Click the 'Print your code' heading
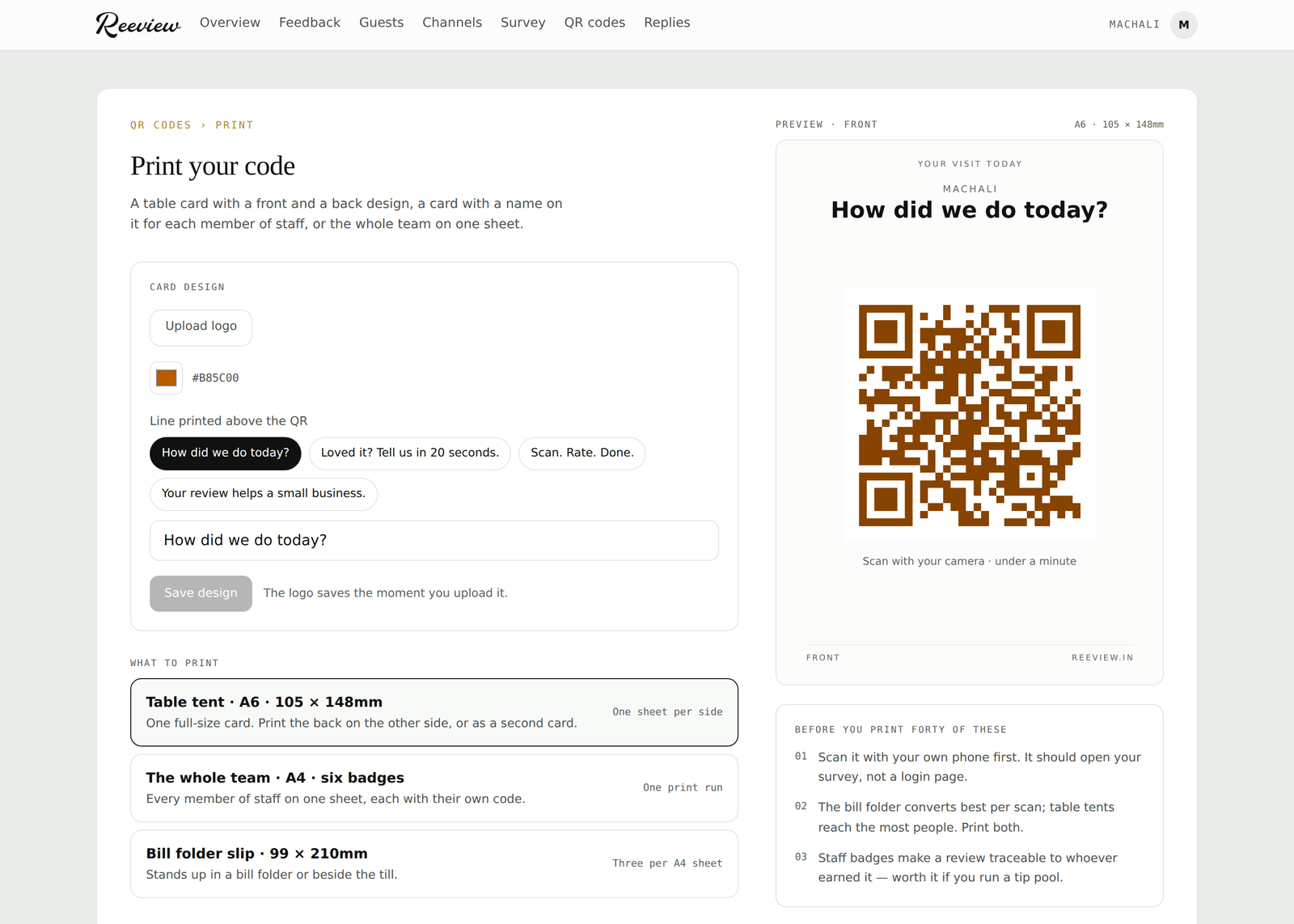 [x=213, y=166]
